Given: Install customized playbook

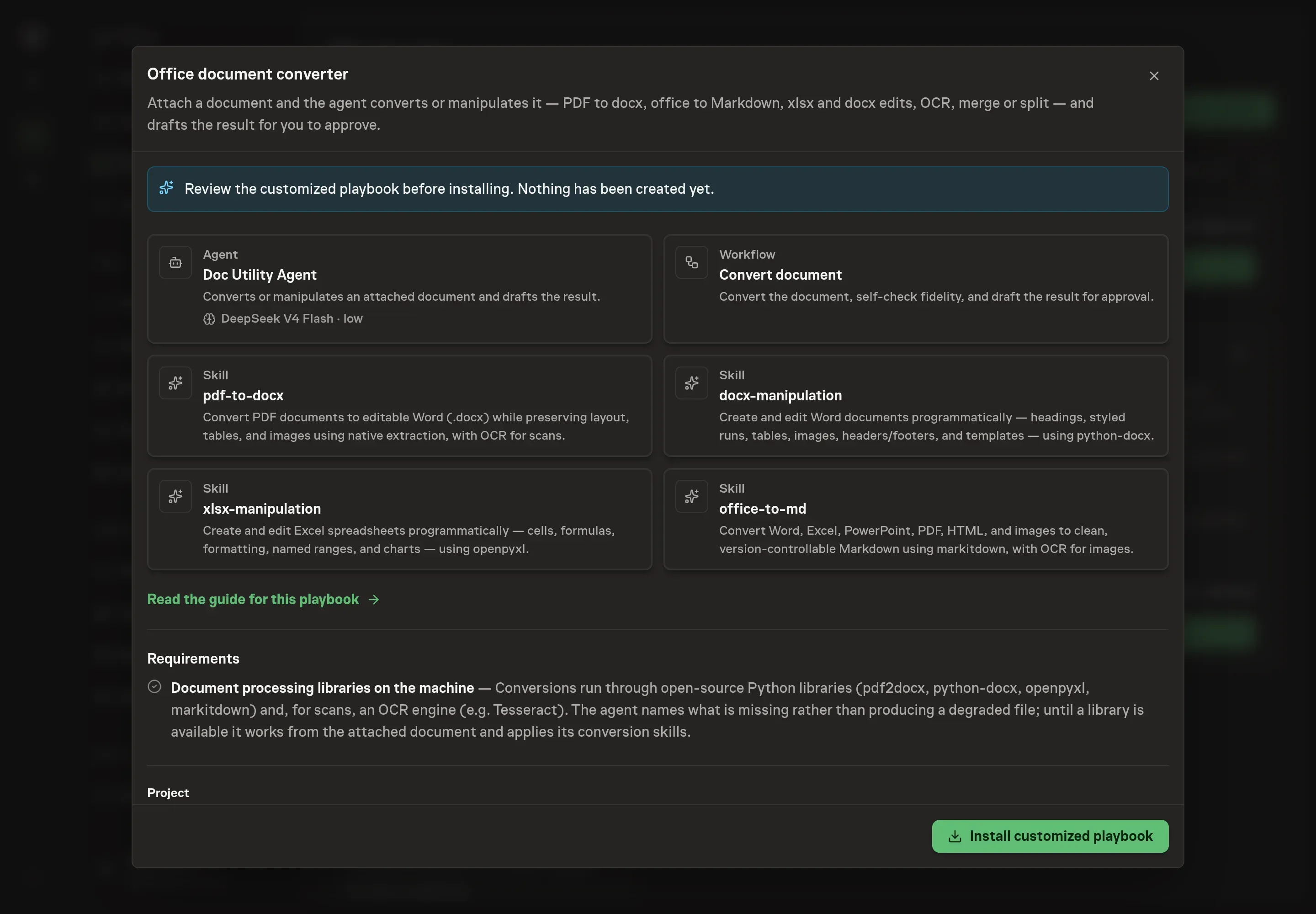Looking at the screenshot, I should (1050, 837).
